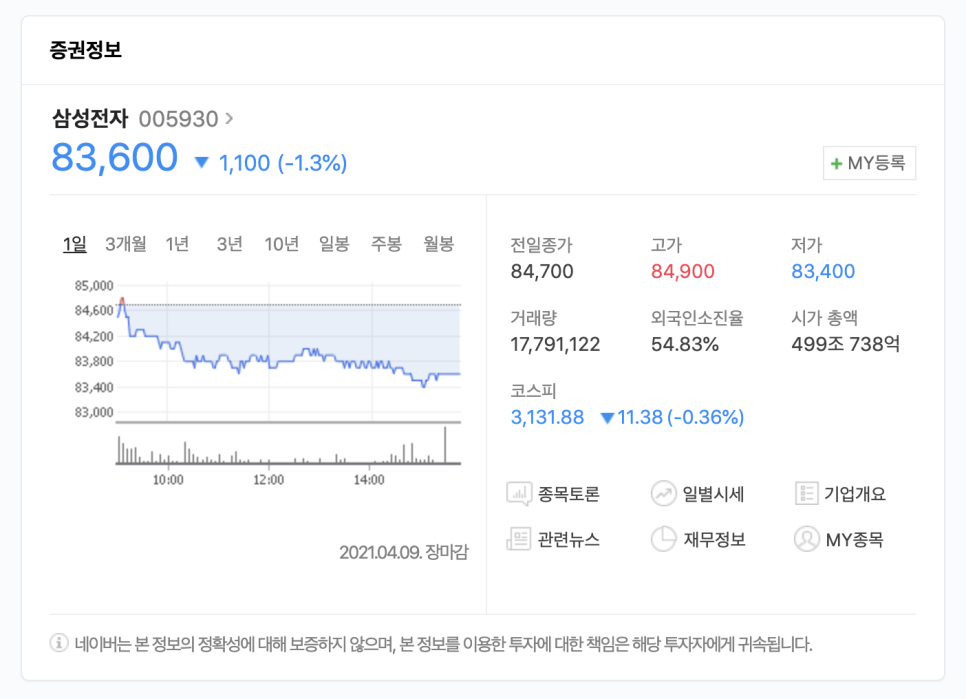Click the stock code 005930
The image size is (966, 699).
[178, 119]
